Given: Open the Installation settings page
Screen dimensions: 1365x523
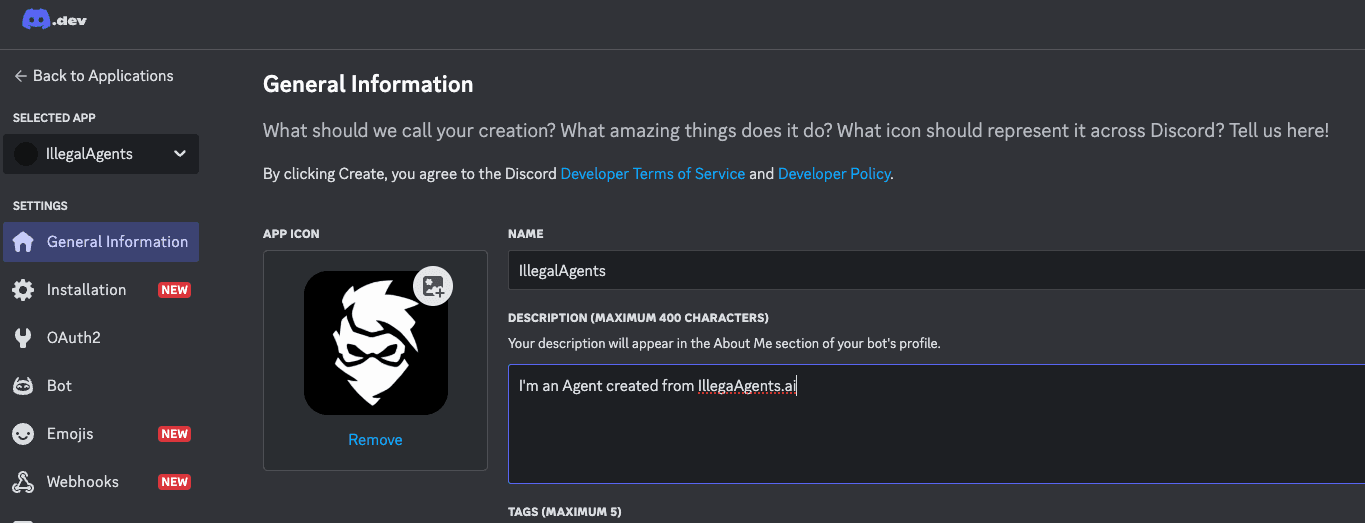Looking at the screenshot, I should pos(101,290).
